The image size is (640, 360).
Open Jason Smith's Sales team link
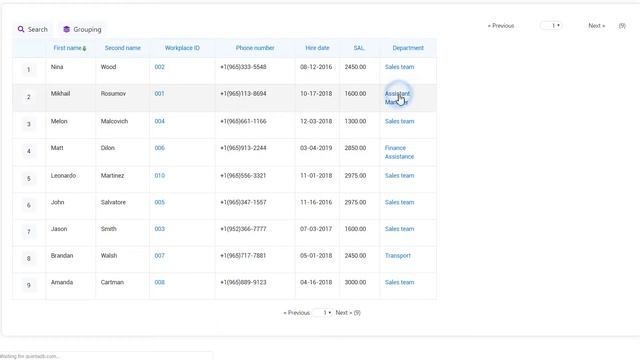click(399, 229)
